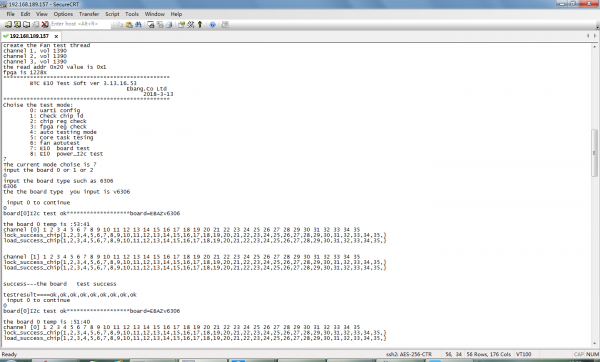Click the red Disconnect icon

pos(45,24)
